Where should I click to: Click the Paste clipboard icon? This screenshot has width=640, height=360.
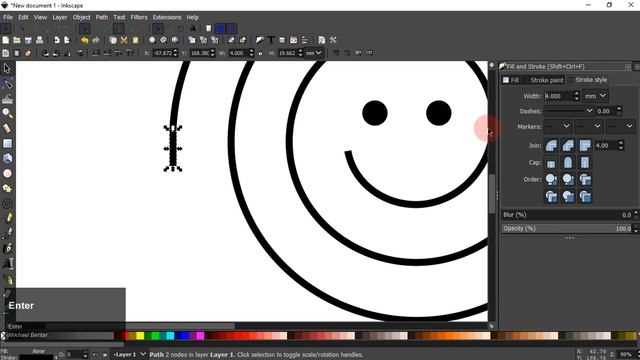click(136, 40)
